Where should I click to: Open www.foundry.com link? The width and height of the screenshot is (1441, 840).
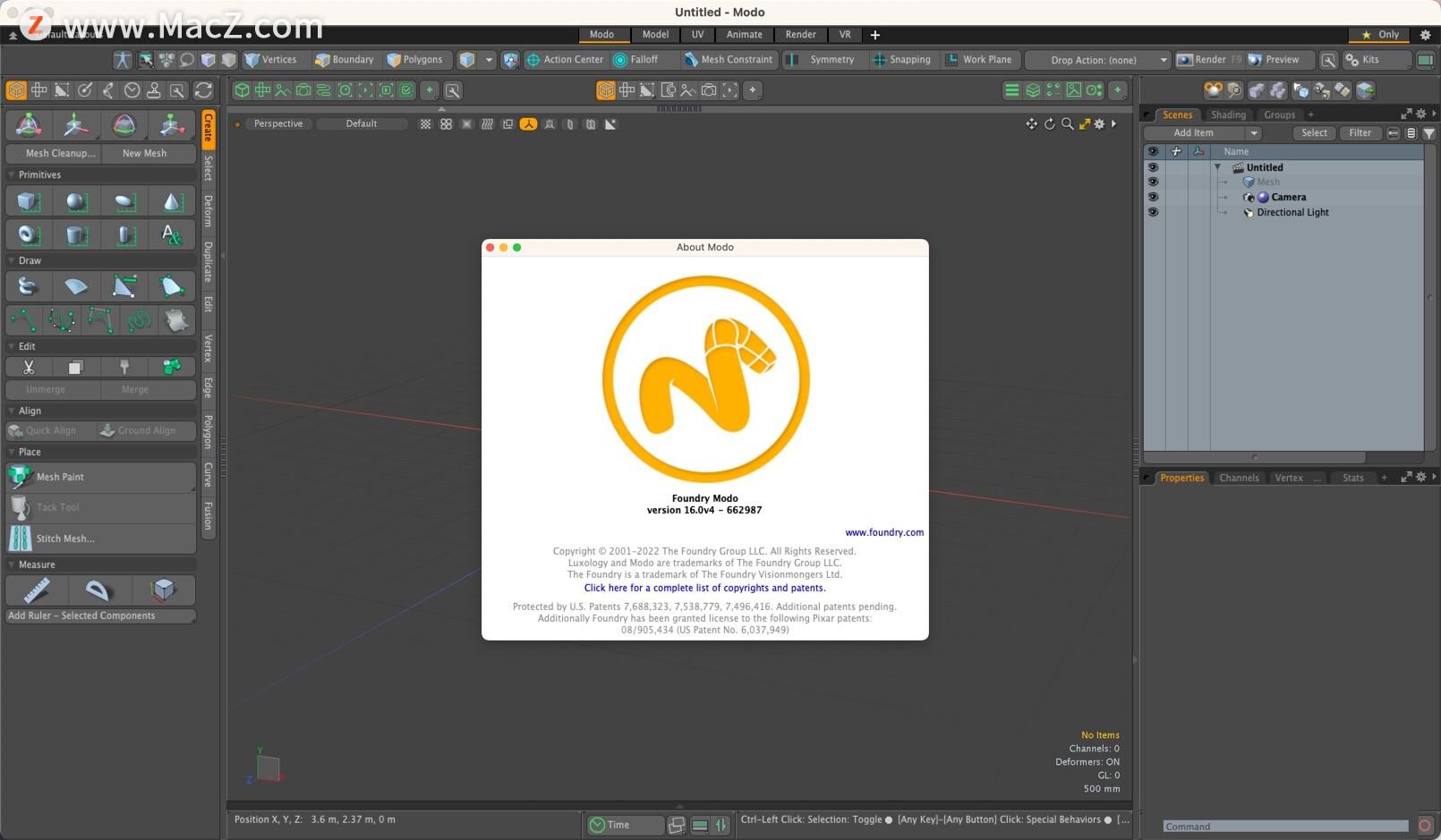tap(884, 532)
